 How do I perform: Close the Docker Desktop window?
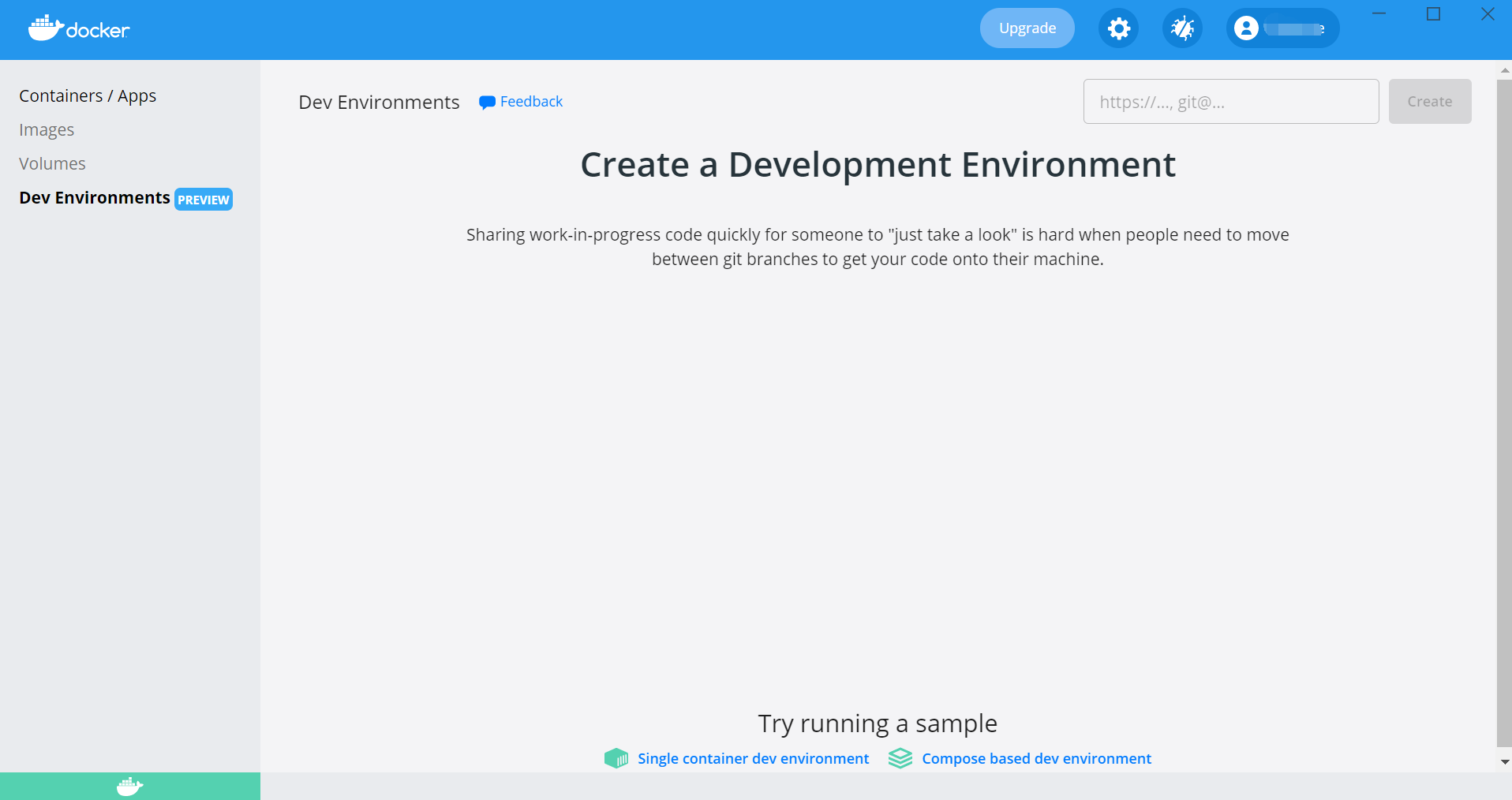1488,13
